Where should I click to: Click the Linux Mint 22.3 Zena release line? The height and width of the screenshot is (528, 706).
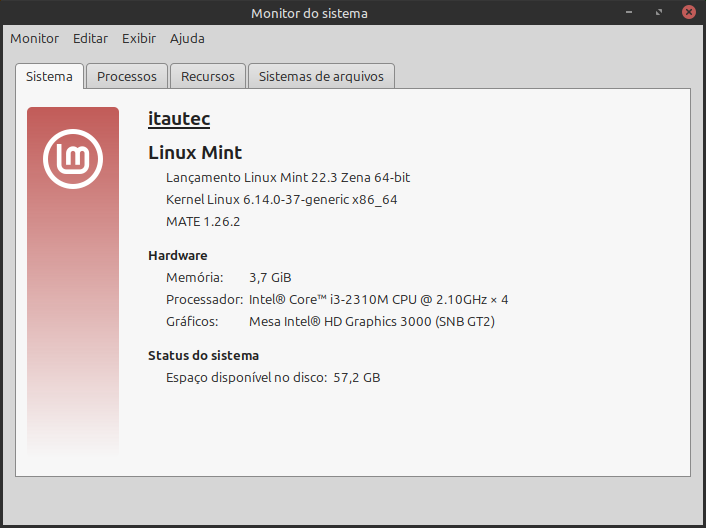click(x=288, y=177)
